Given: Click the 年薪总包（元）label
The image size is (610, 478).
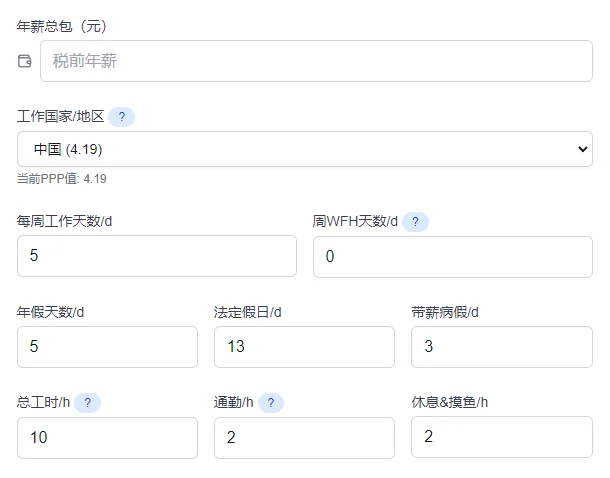Looking at the screenshot, I should click(x=62, y=26).
